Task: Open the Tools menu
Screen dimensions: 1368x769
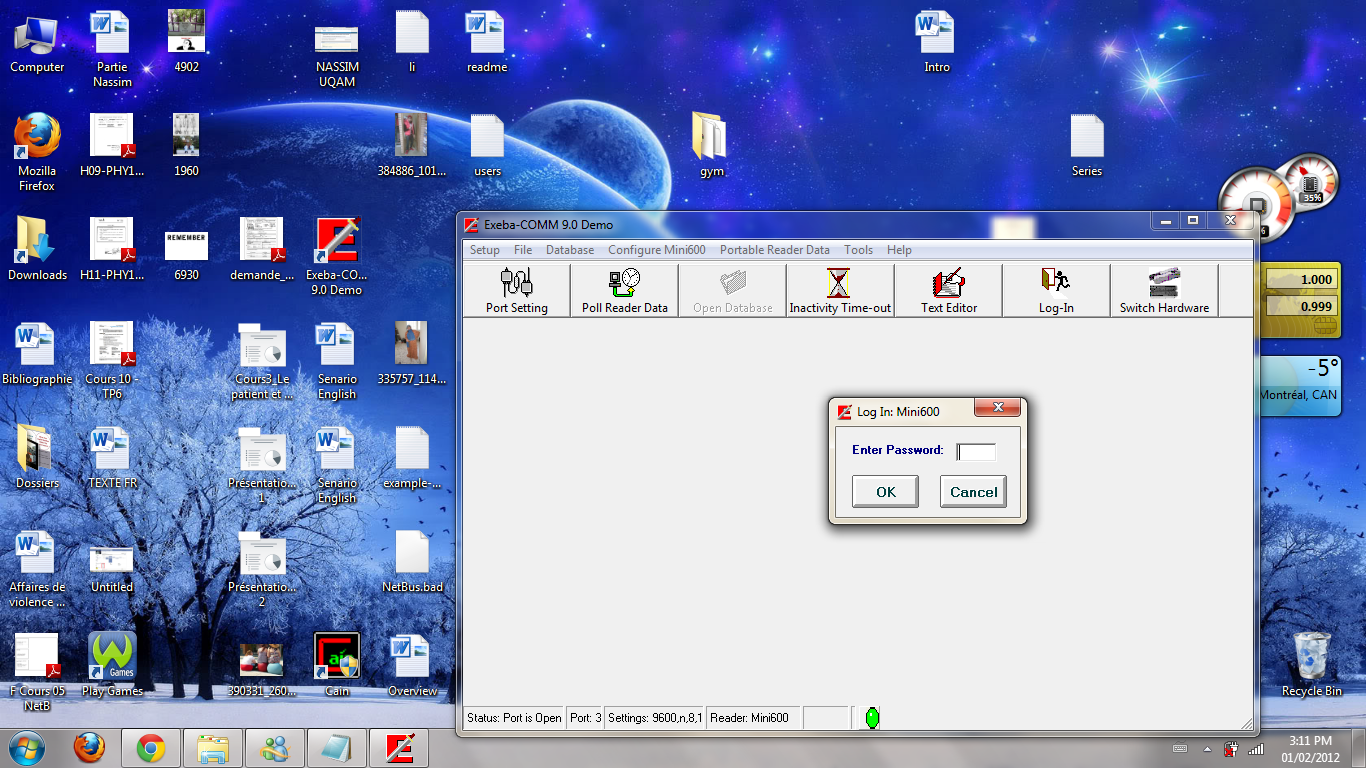Action: pyautogui.click(x=858, y=250)
